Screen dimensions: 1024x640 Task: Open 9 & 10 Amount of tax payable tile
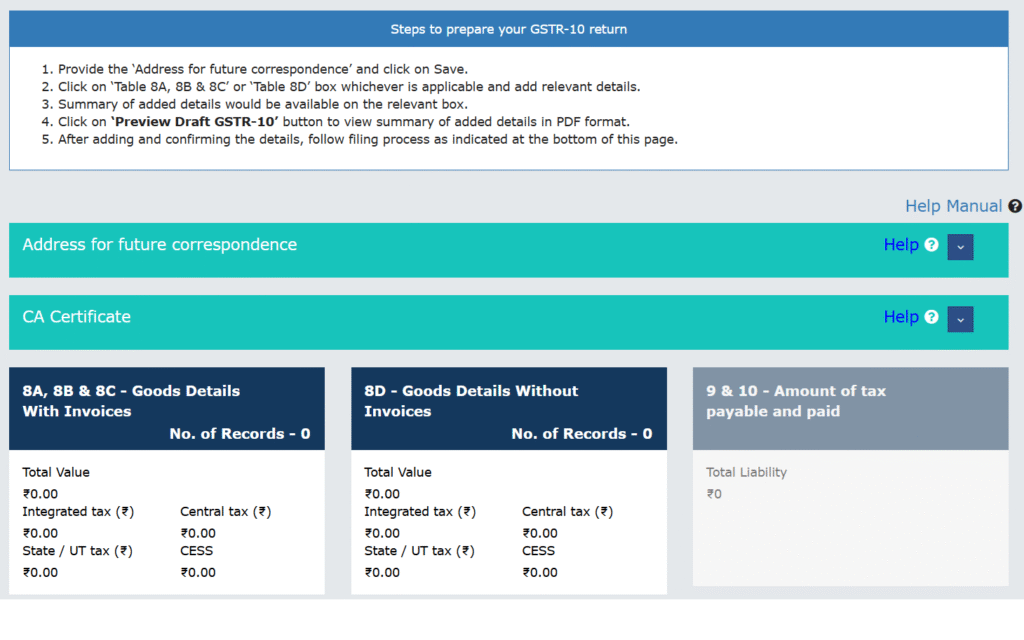click(x=796, y=401)
